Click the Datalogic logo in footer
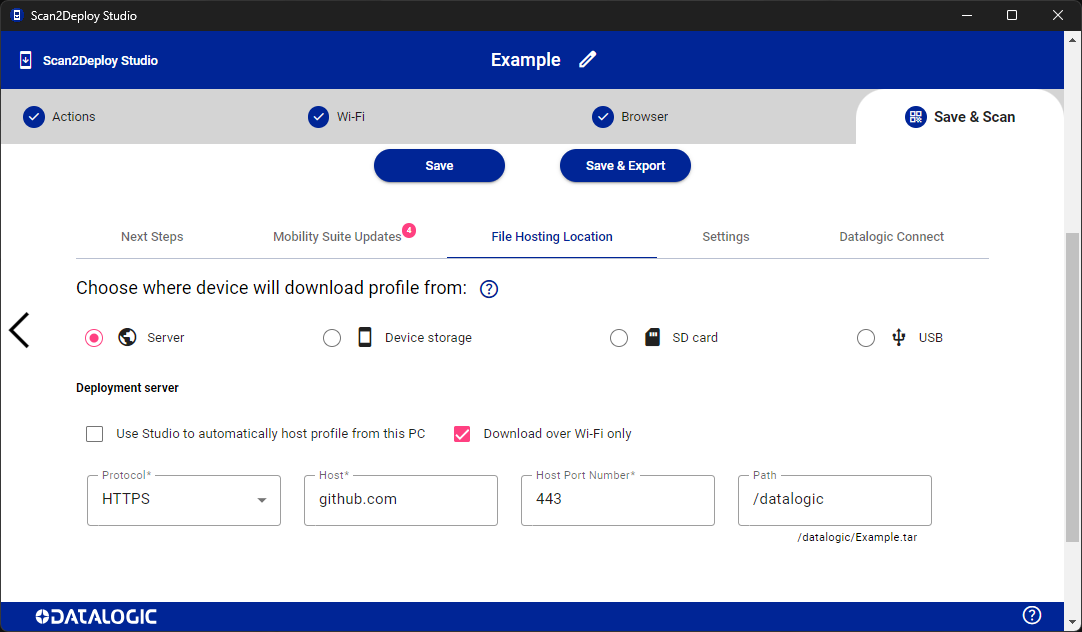The height and width of the screenshot is (632, 1082). tap(96, 616)
